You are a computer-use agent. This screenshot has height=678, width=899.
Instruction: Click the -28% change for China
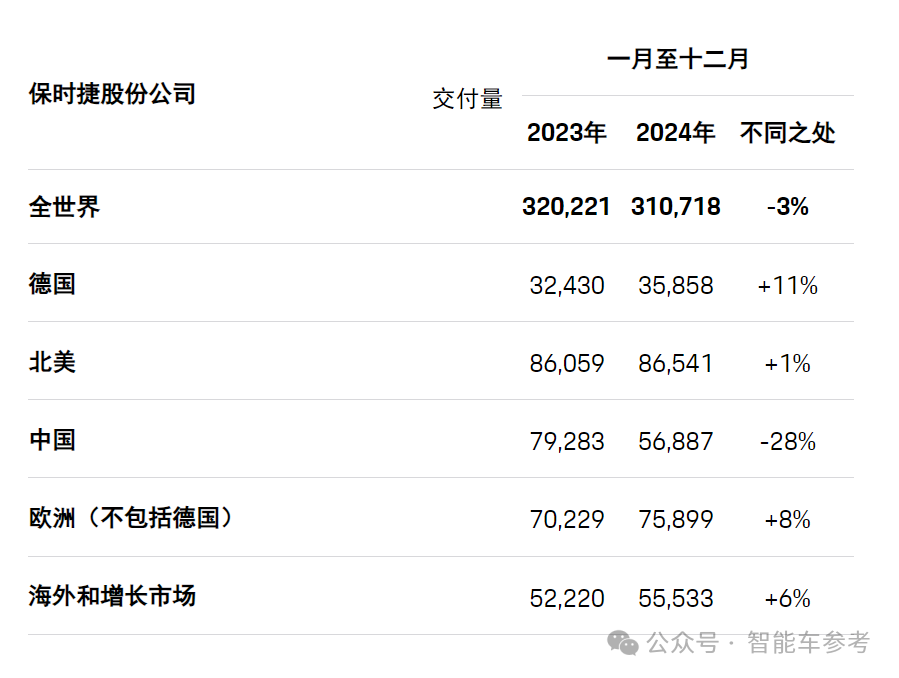point(787,441)
